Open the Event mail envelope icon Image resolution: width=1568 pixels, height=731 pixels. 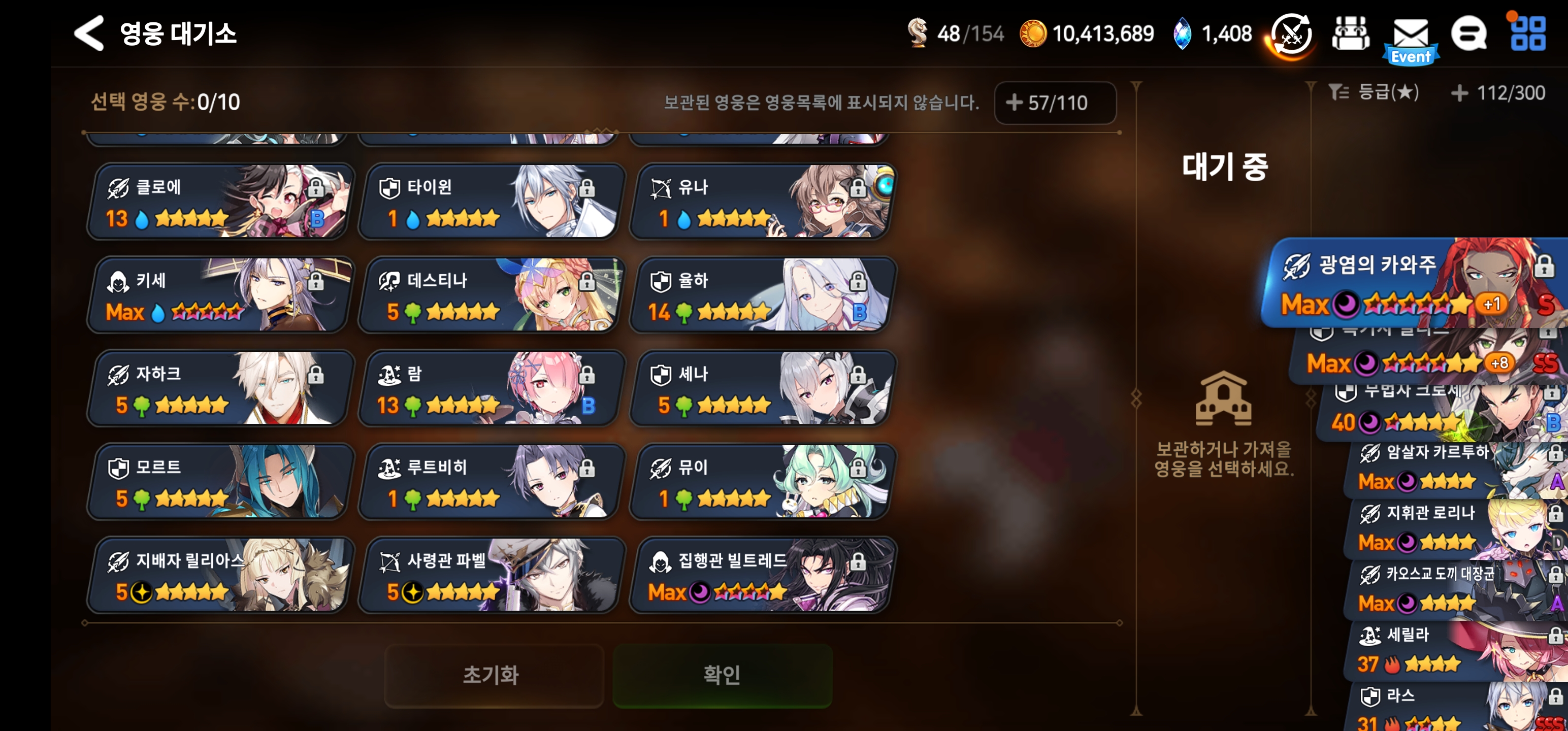click(1411, 38)
